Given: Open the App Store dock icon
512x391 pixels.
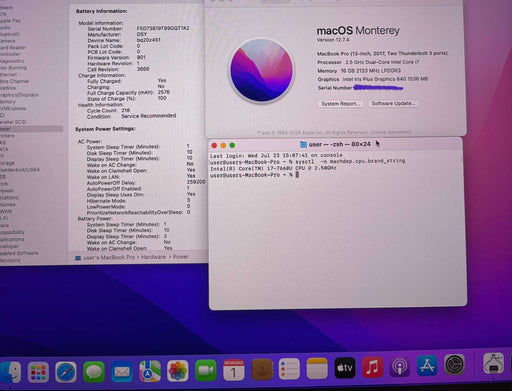Looking at the screenshot, I should click(427, 366).
